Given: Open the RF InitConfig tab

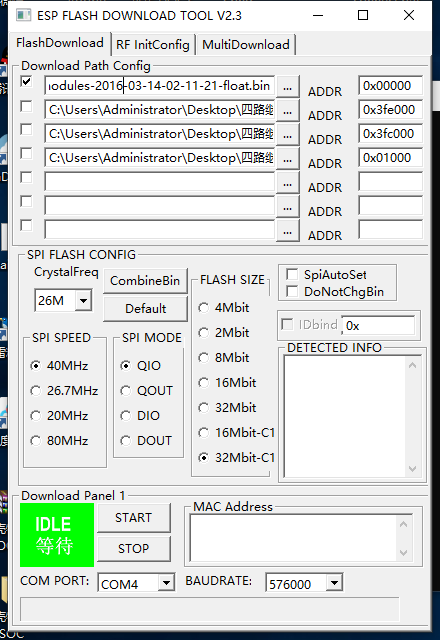Looking at the screenshot, I should click(x=153, y=44).
